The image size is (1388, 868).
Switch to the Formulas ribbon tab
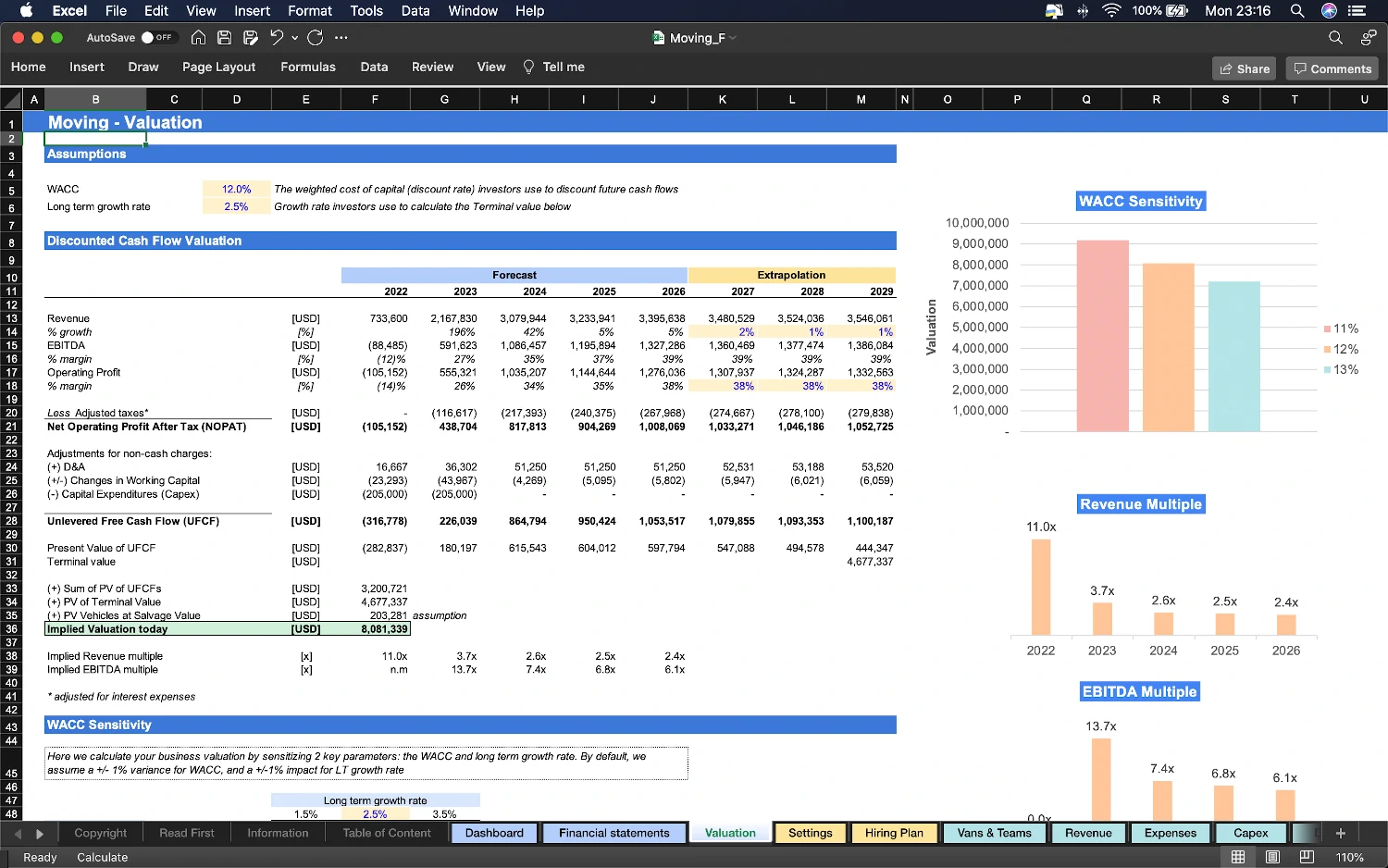click(308, 67)
